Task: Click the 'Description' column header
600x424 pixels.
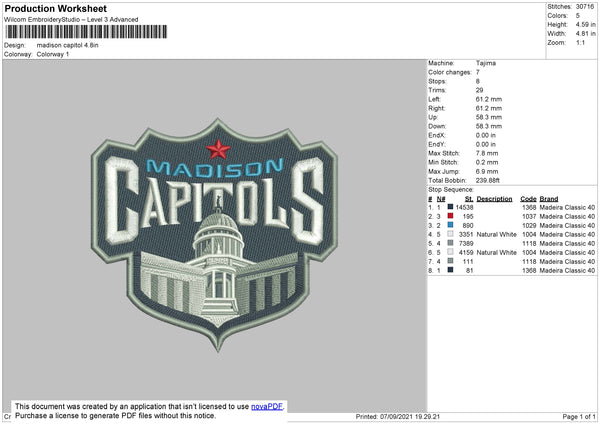Action: click(494, 199)
